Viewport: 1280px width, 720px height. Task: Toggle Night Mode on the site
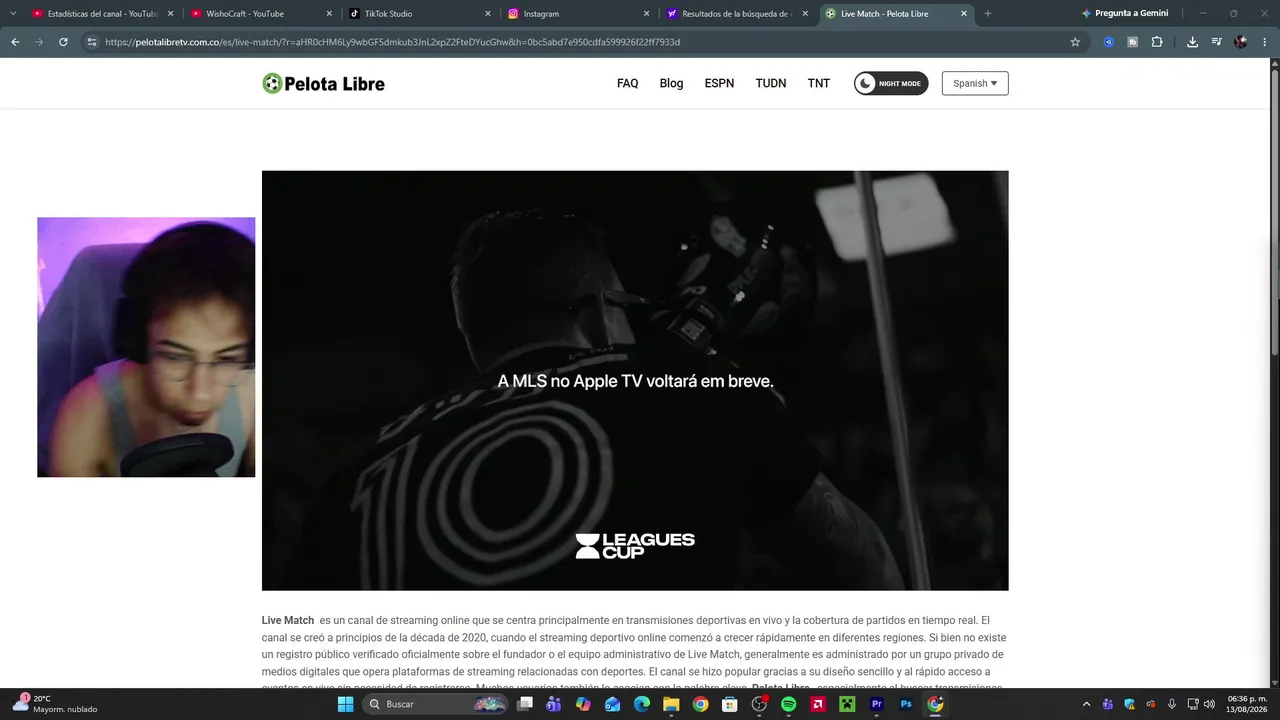point(891,84)
